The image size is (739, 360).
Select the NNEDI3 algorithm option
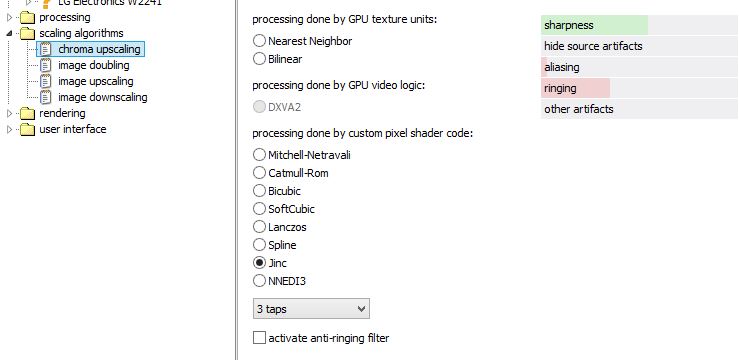(x=259, y=281)
